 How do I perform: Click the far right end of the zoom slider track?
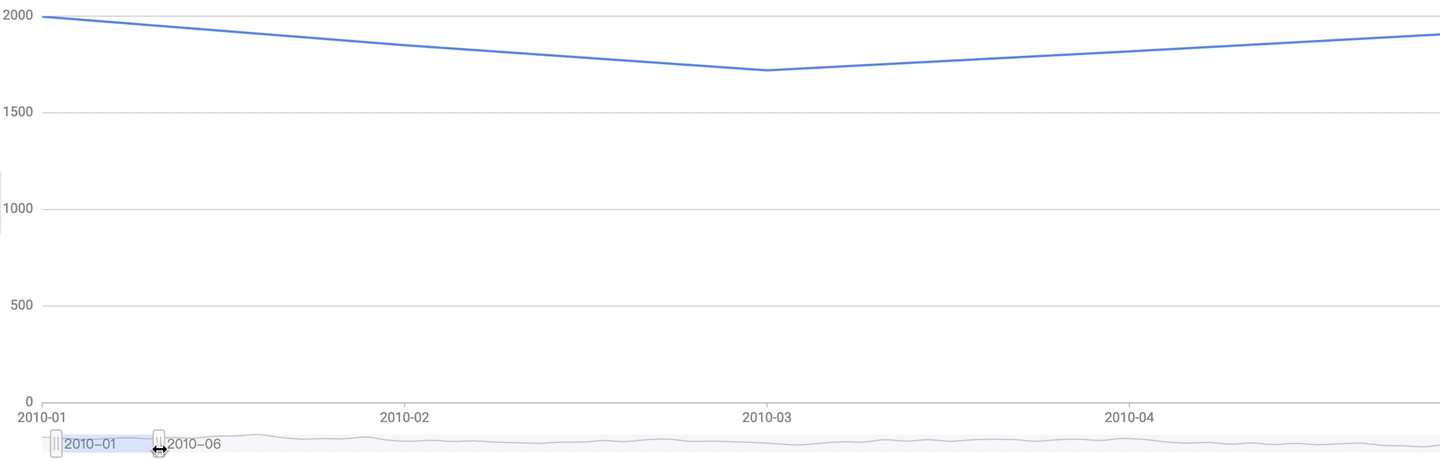pos(1434,443)
